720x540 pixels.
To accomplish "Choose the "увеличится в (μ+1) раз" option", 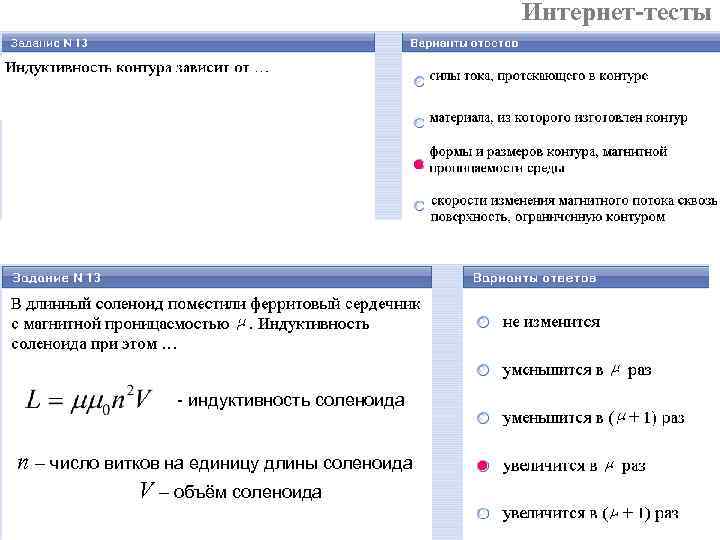I will click(483, 513).
